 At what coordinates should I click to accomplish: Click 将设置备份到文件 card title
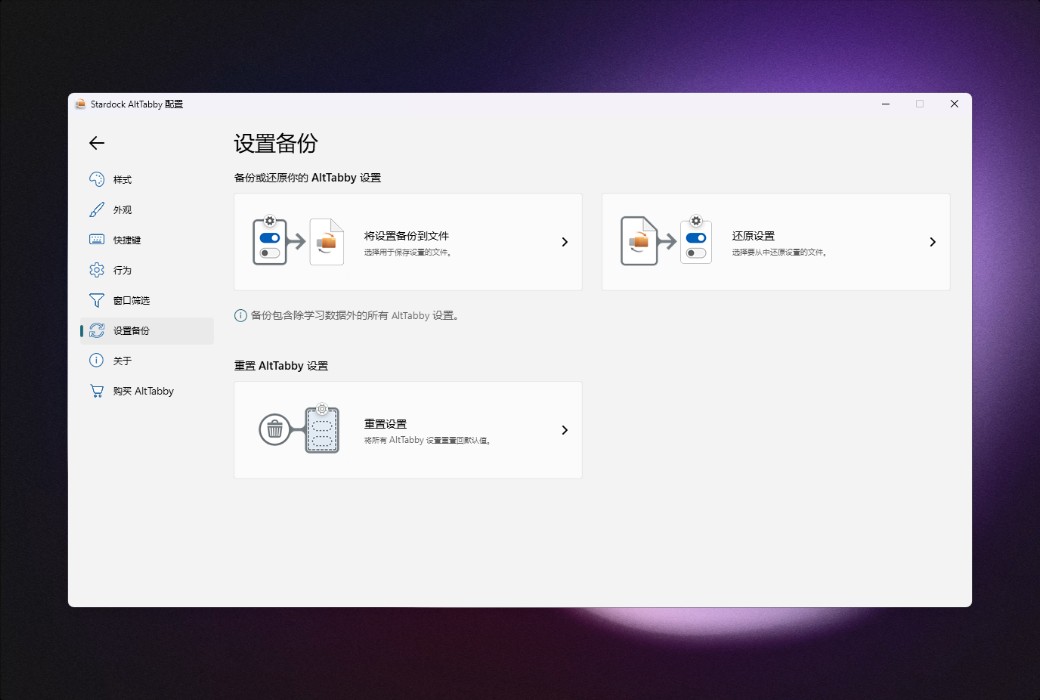[406, 236]
